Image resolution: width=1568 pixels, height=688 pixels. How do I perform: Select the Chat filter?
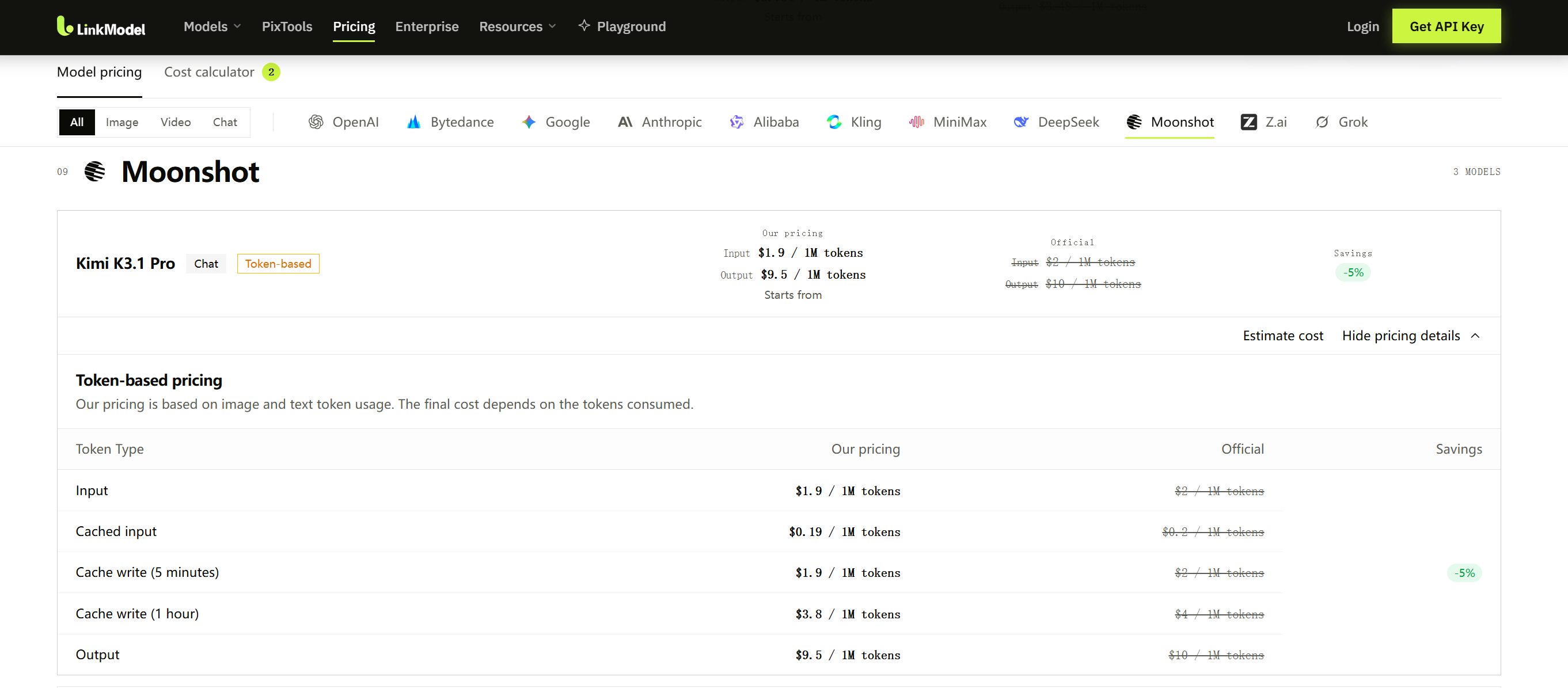(225, 122)
